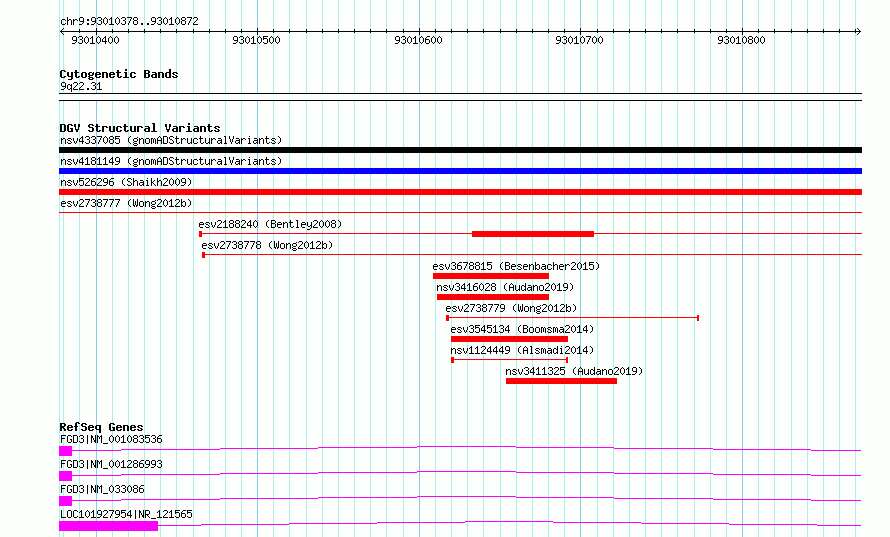Click the 93010500 ruler coordinate
This screenshot has height=537, width=890.
257,40
